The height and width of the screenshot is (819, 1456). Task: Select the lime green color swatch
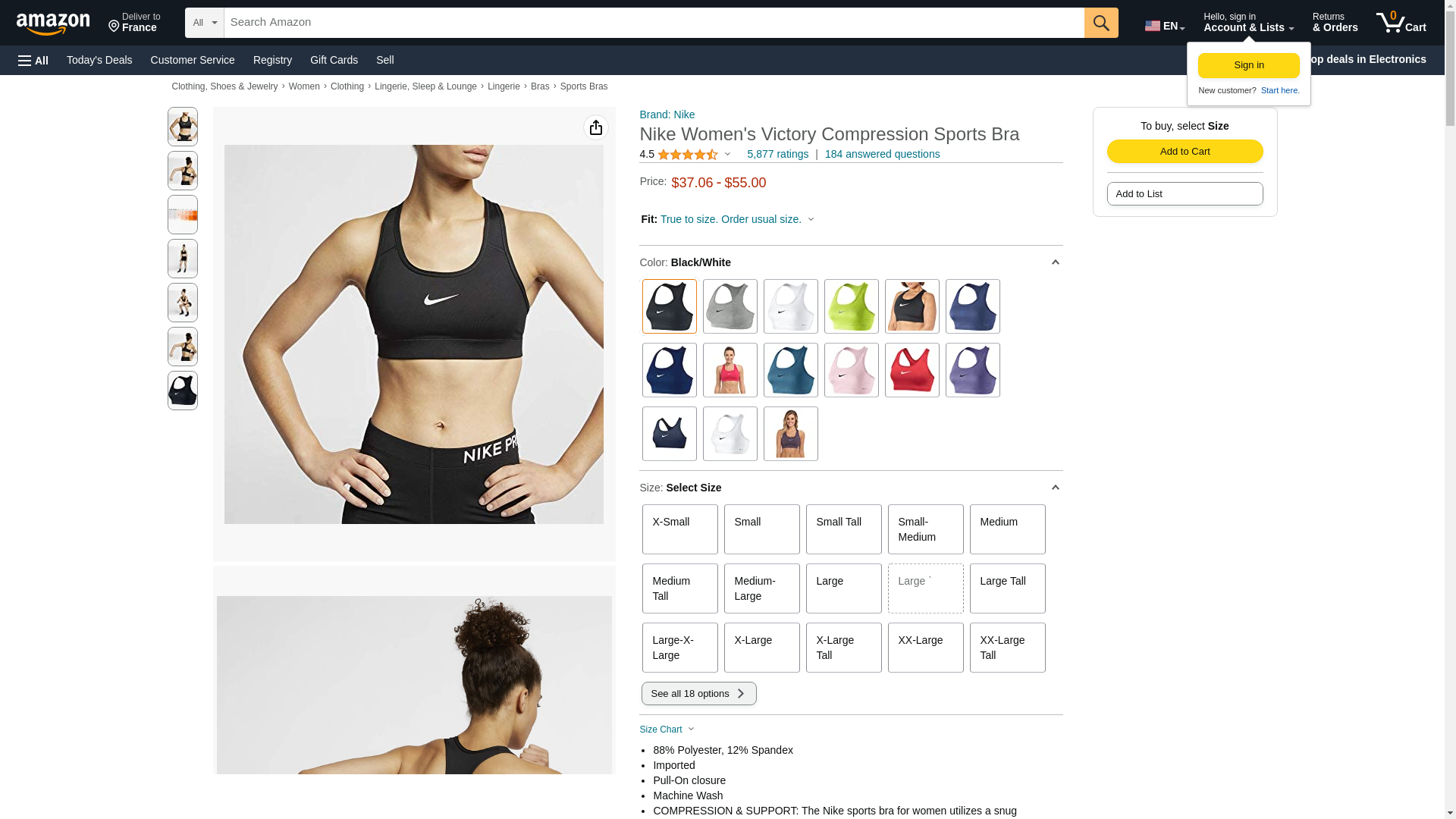click(852, 306)
